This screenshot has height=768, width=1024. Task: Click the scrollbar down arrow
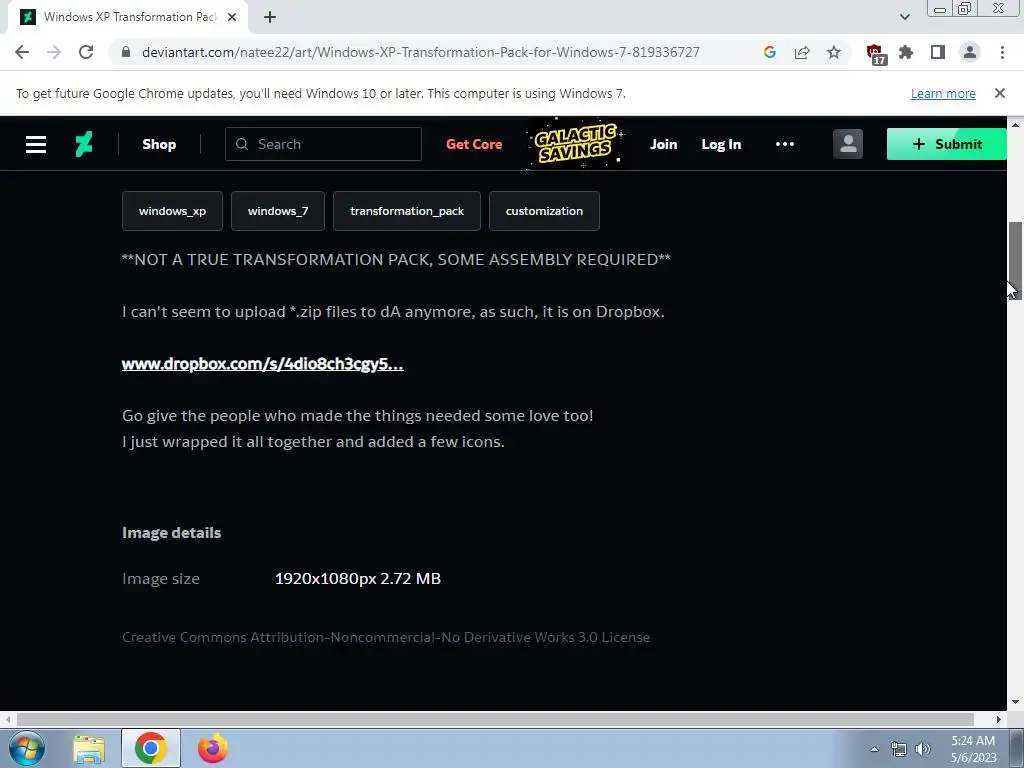[x=1015, y=703]
